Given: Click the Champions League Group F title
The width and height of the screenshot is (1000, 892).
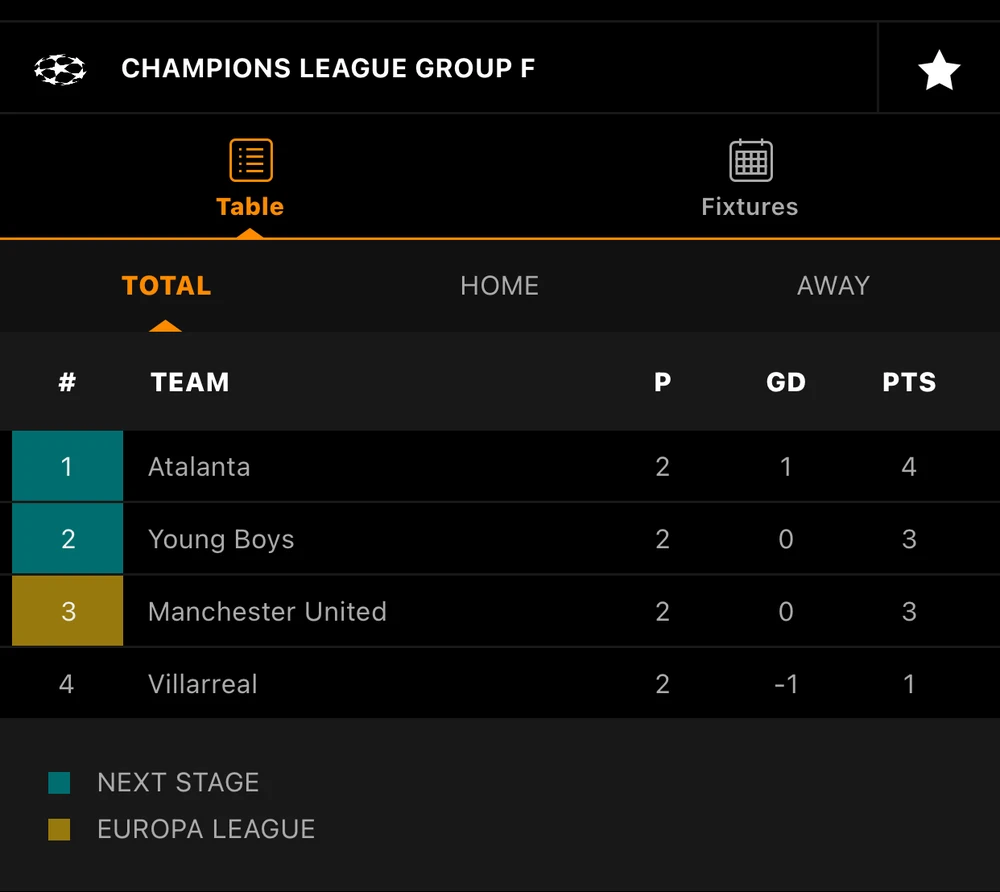Looking at the screenshot, I should [x=328, y=69].
